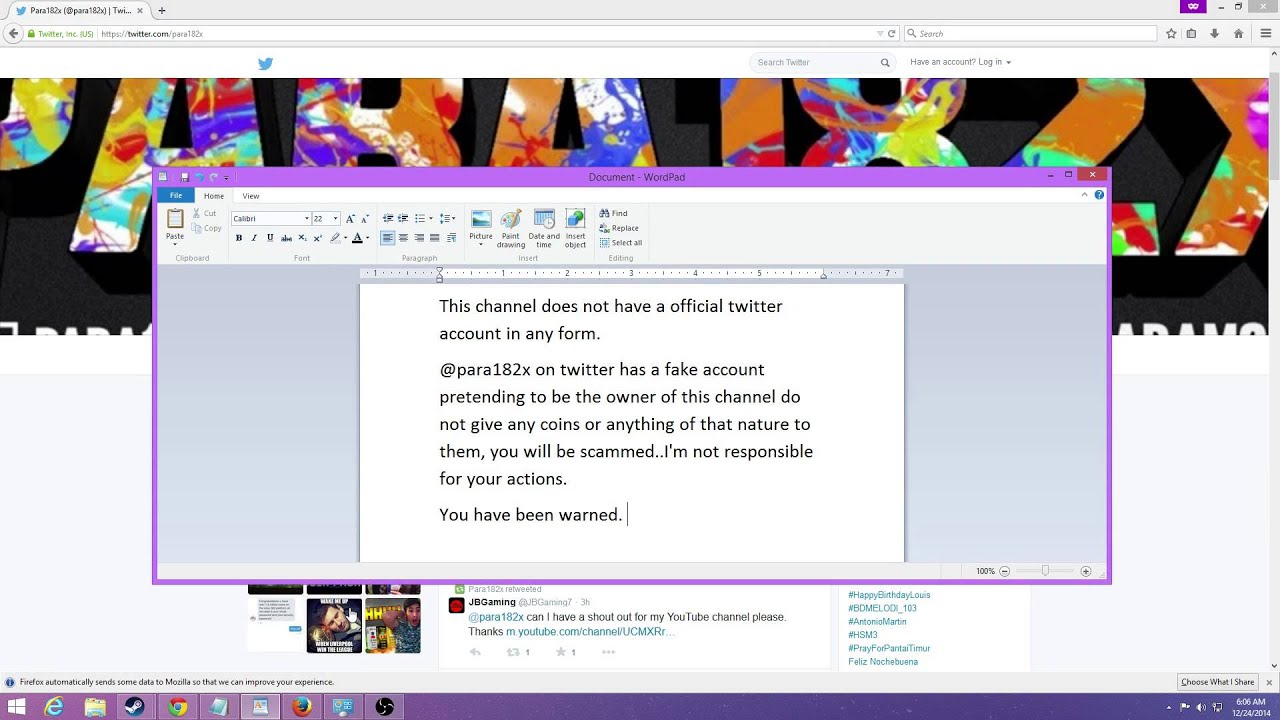Decrease paragraph indent
This screenshot has width=1280, height=720.
[388, 218]
